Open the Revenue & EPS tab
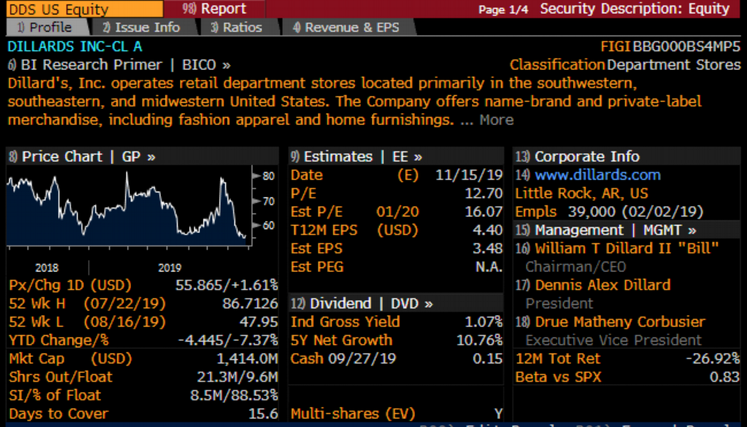 (343, 27)
